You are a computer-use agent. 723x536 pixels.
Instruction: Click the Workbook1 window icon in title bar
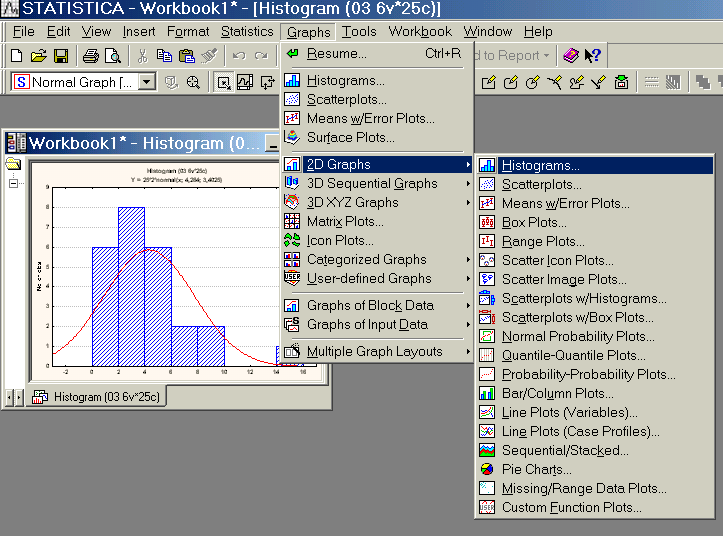17,143
